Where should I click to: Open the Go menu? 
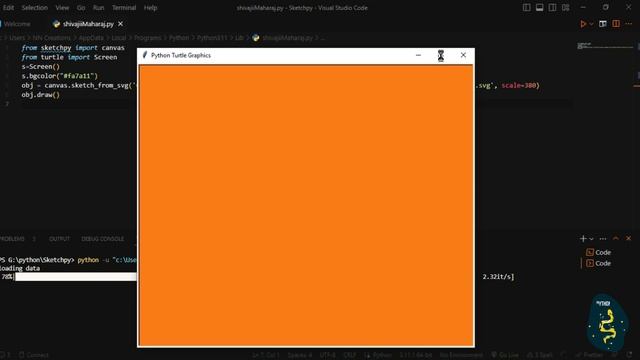81,8
